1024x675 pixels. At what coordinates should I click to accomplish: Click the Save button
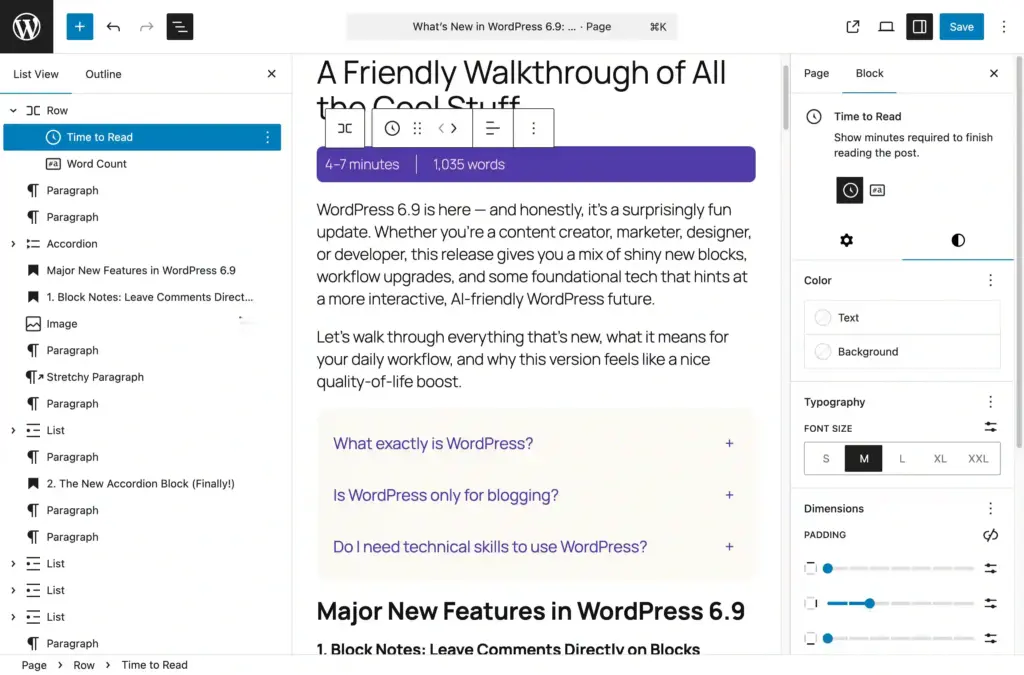pyautogui.click(x=961, y=27)
